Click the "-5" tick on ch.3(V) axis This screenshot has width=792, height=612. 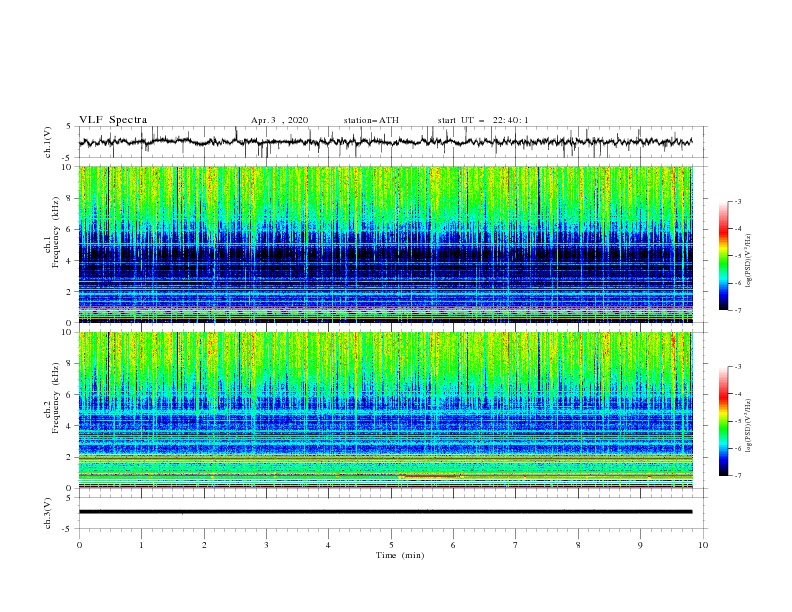(x=68, y=529)
